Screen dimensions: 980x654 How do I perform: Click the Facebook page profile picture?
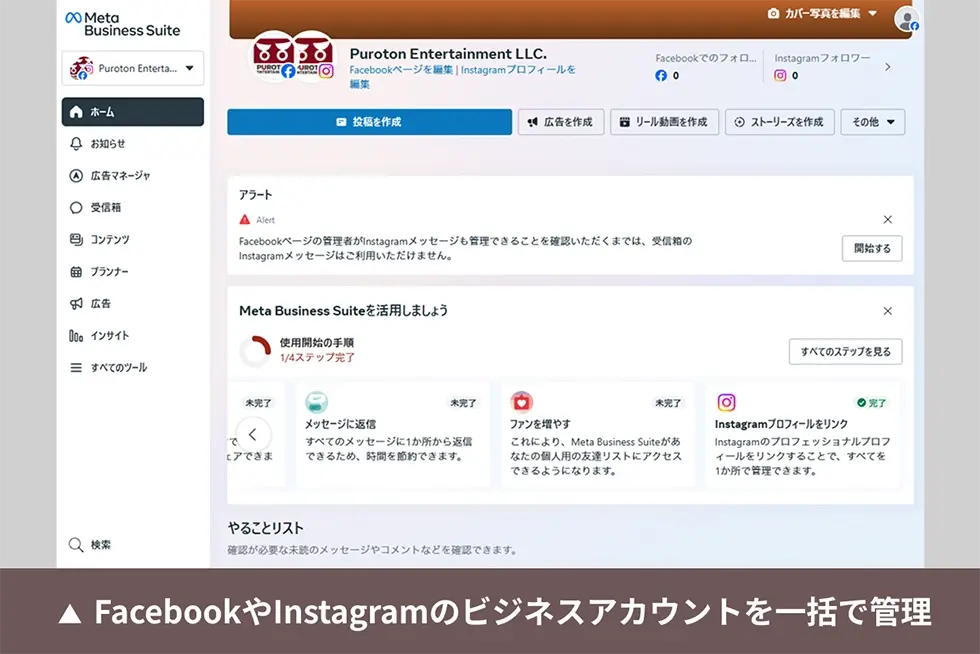(x=273, y=56)
